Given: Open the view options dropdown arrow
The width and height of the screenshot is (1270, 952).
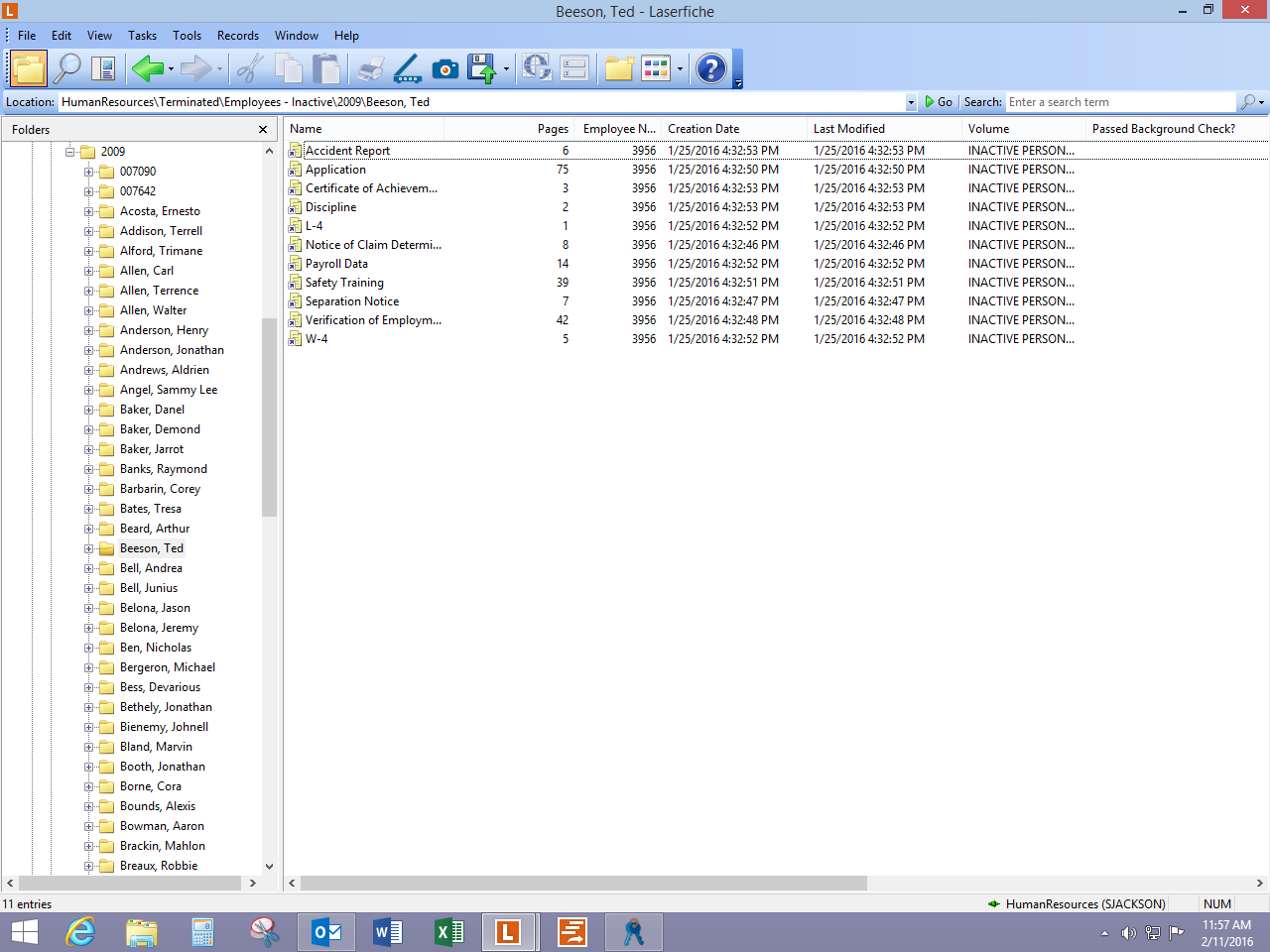Looking at the screenshot, I should [680, 69].
